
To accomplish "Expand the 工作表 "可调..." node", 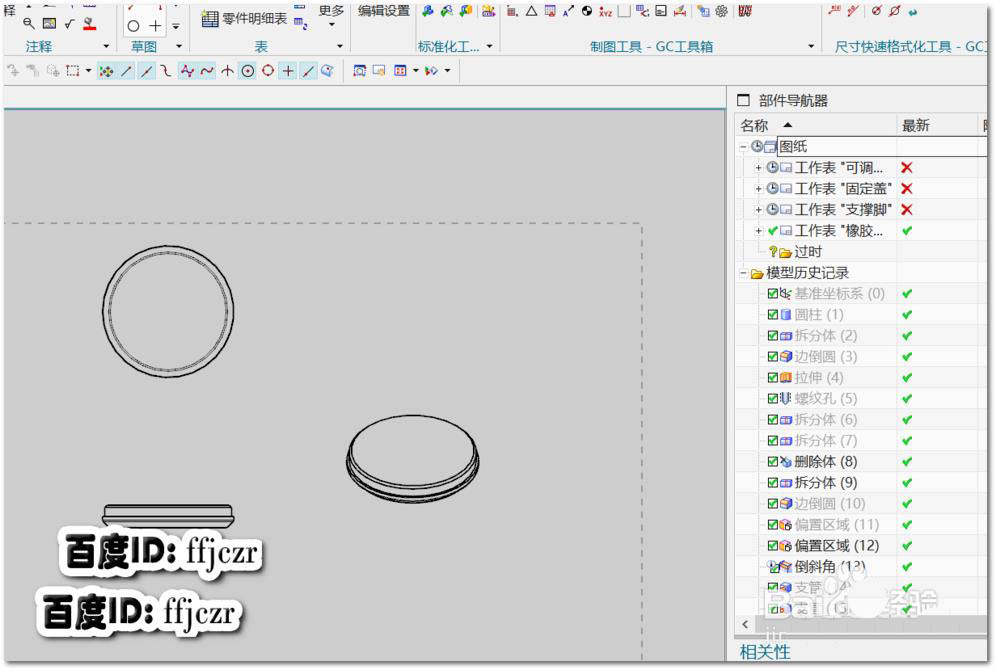I will point(758,168).
